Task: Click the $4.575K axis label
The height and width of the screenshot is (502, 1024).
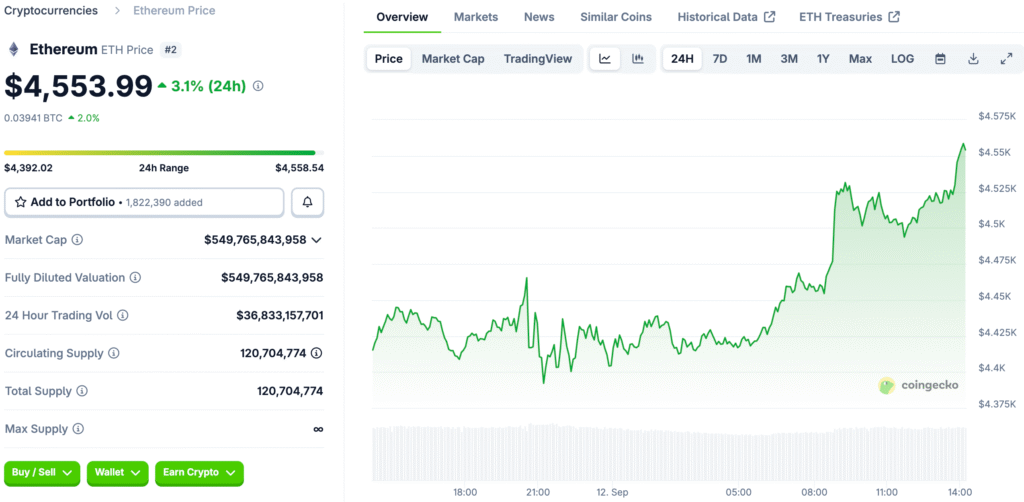Action: [x=997, y=116]
